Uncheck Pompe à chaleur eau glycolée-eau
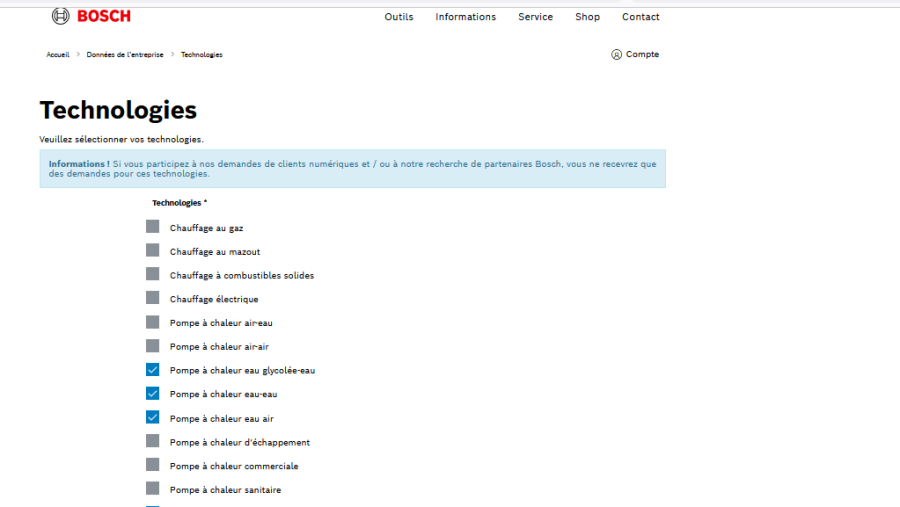The width and height of the screenshot is (900, 507). (152, 370)
